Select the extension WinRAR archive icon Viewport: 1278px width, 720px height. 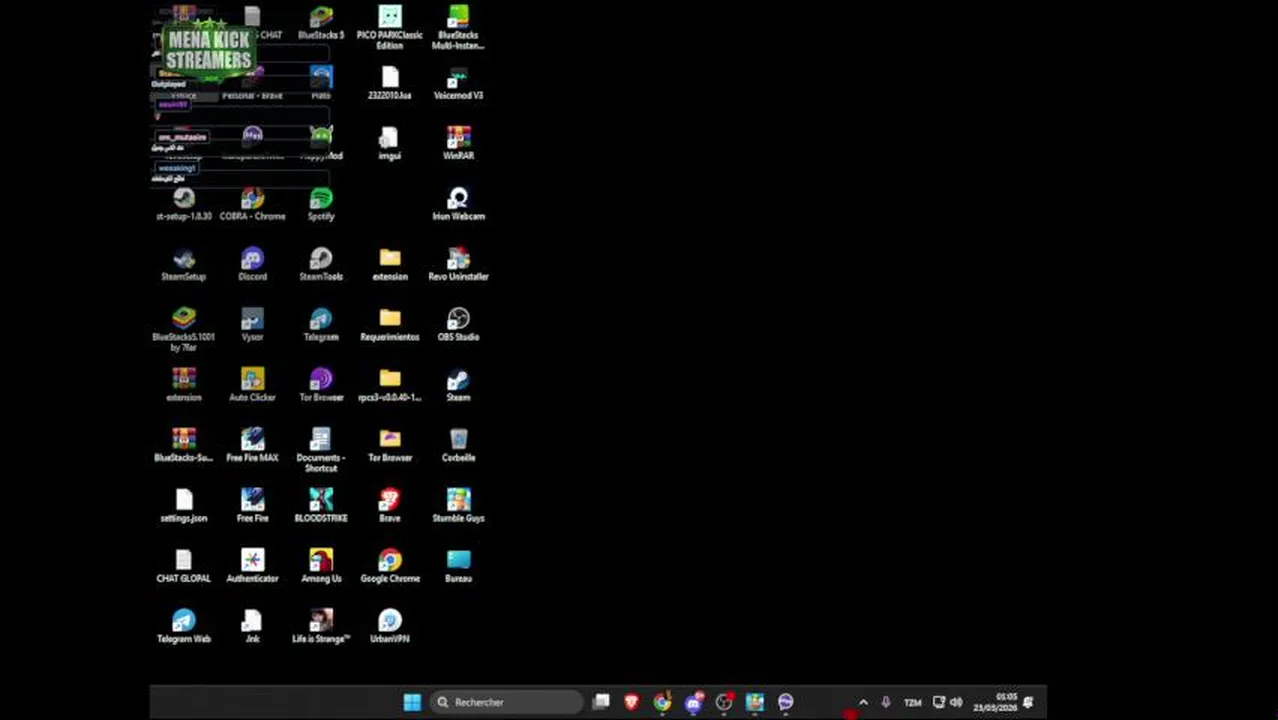(184, 385)
